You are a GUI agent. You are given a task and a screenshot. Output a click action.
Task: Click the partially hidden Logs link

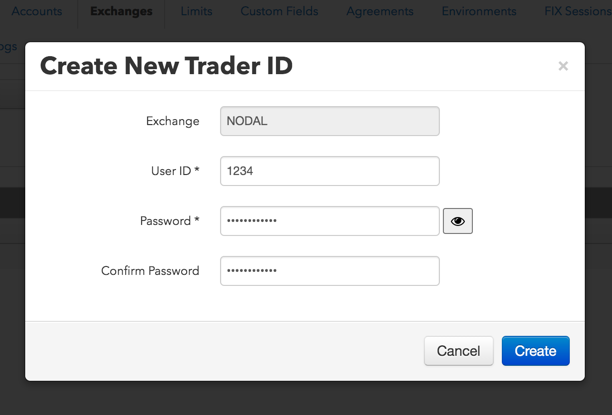point(8,46)
